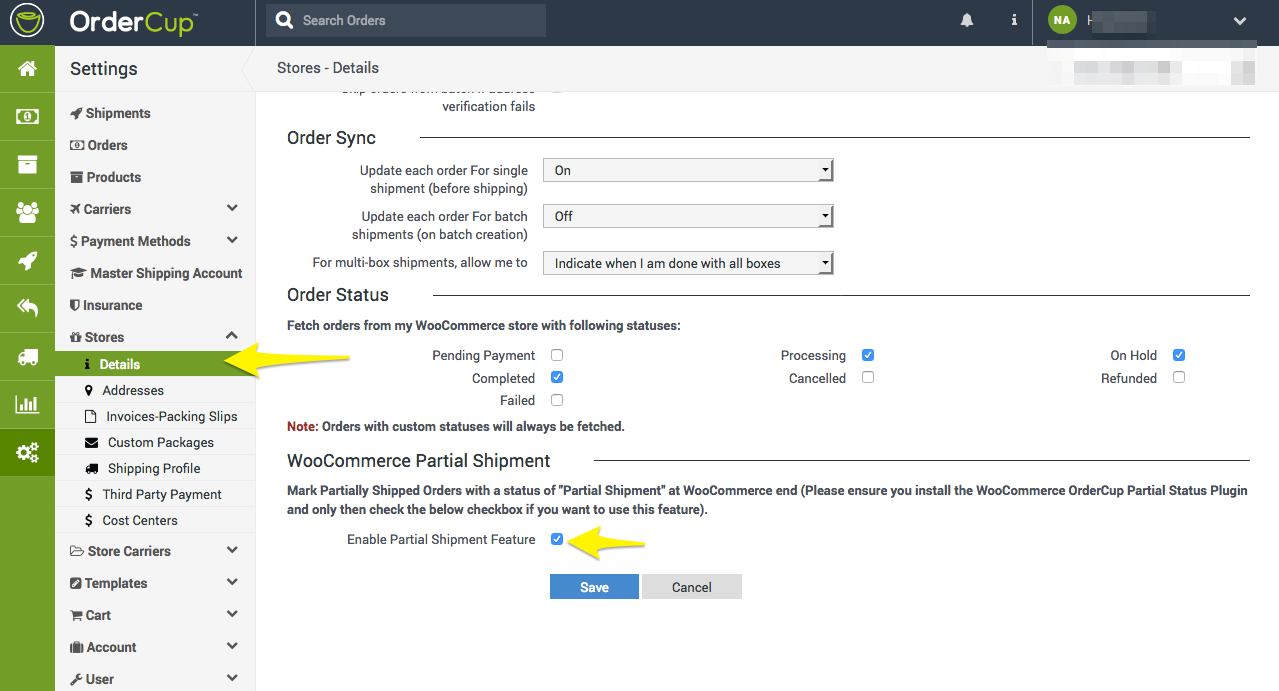Select Shipping Profile under Stores
Screen dimensions: 1279x691
pyautogui.click(x=143, y=468)
